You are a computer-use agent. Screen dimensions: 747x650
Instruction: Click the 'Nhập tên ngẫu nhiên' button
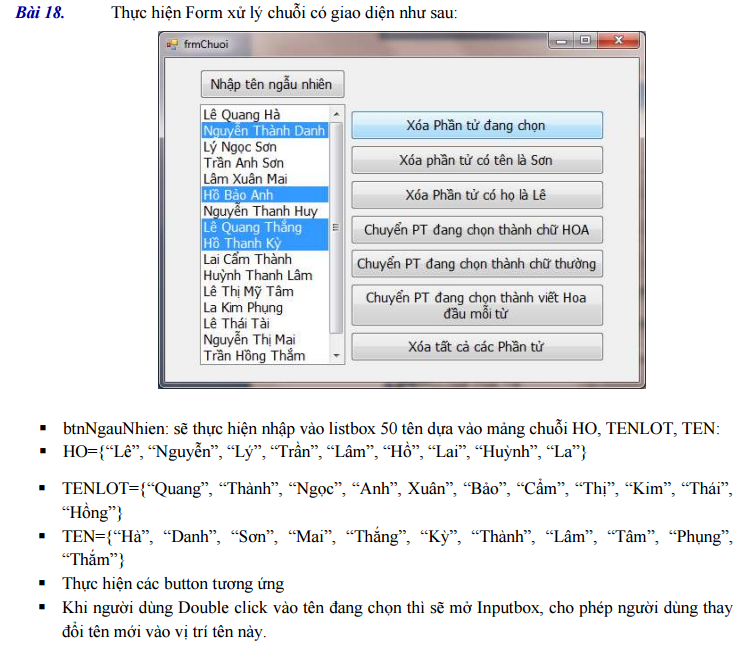click(x=270, y=84)
